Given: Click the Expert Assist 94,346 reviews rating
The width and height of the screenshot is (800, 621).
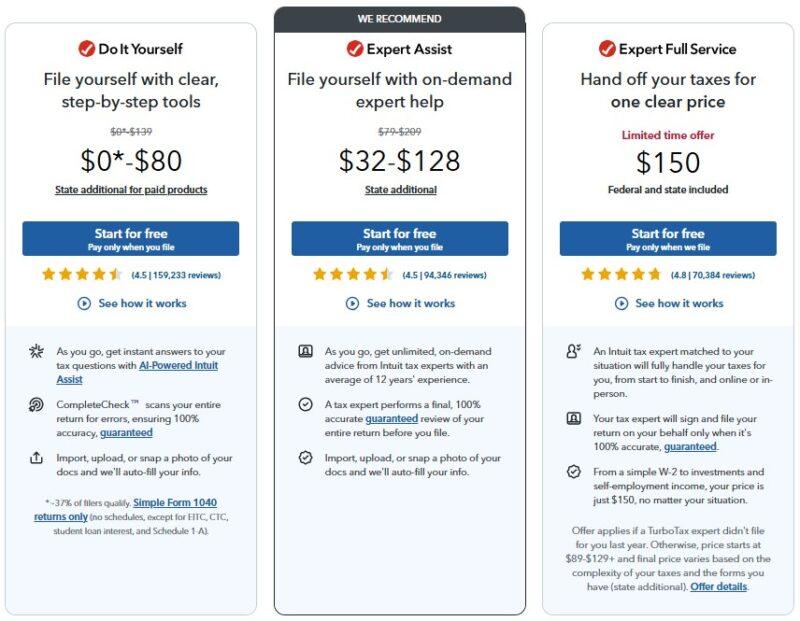Looking at the screenshot, I should pos(444,275).
